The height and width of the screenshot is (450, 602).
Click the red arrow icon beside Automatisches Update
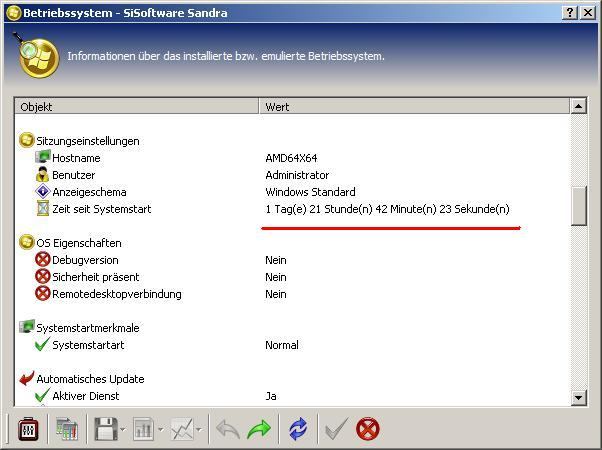pyautogui.click(x=27, y=378)
